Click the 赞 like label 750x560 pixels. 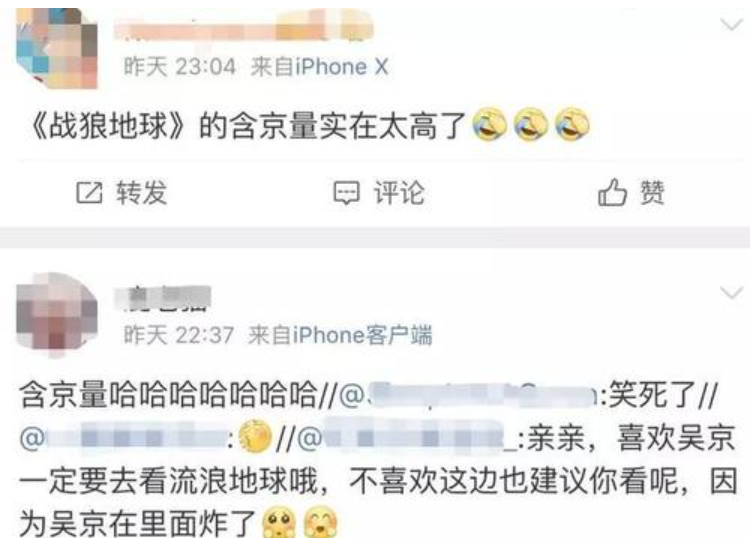tap(652, 193)
